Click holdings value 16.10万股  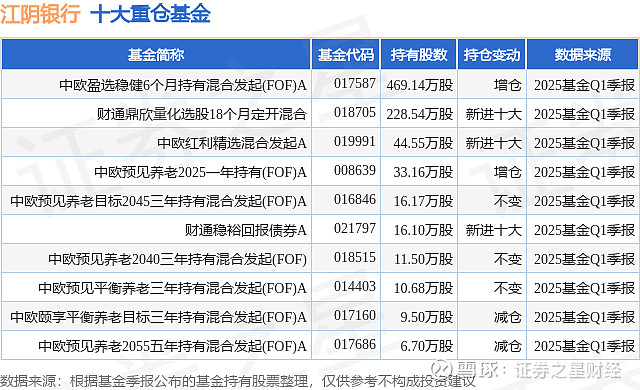click(x=423, y=230)
